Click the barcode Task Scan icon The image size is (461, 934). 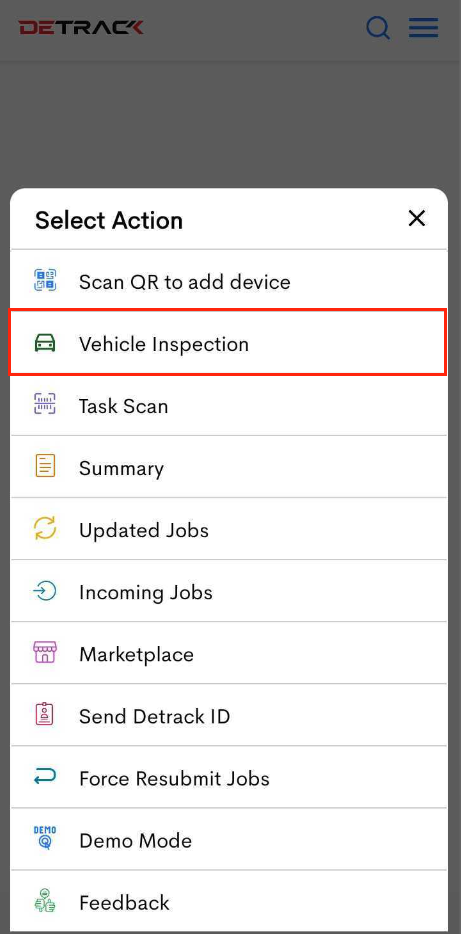[45, 405]
